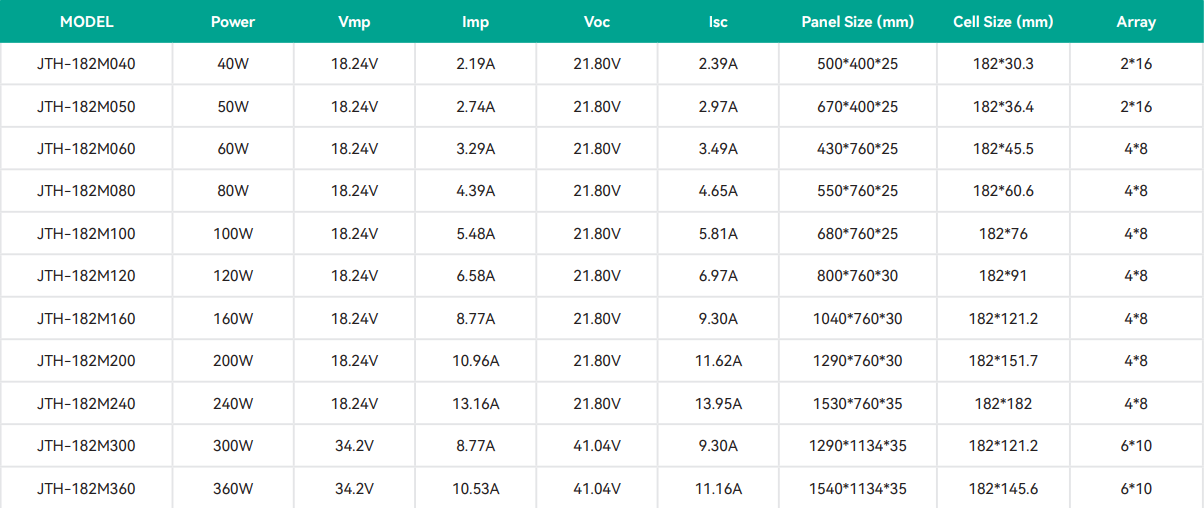
Task: Click the JTH-182M100 model cell
Action: coord(86,234)
